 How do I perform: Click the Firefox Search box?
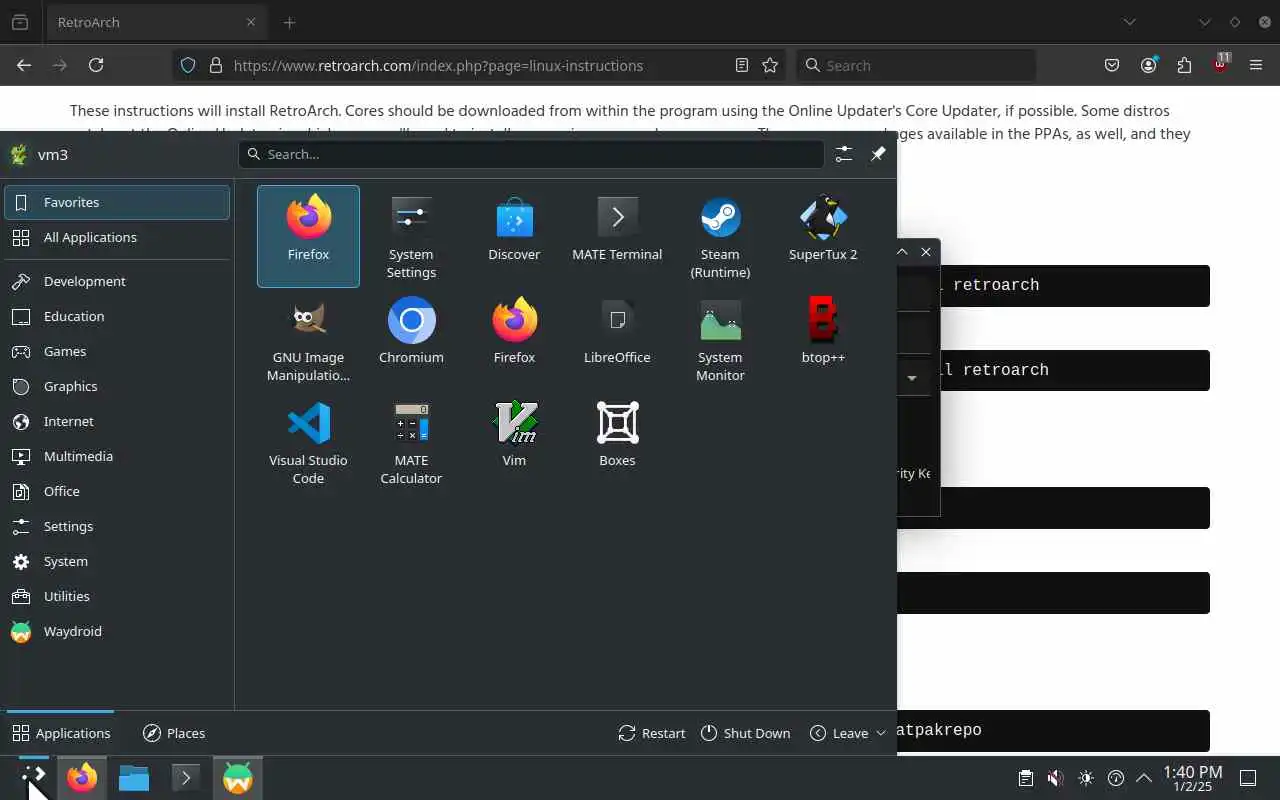[916, 65]
